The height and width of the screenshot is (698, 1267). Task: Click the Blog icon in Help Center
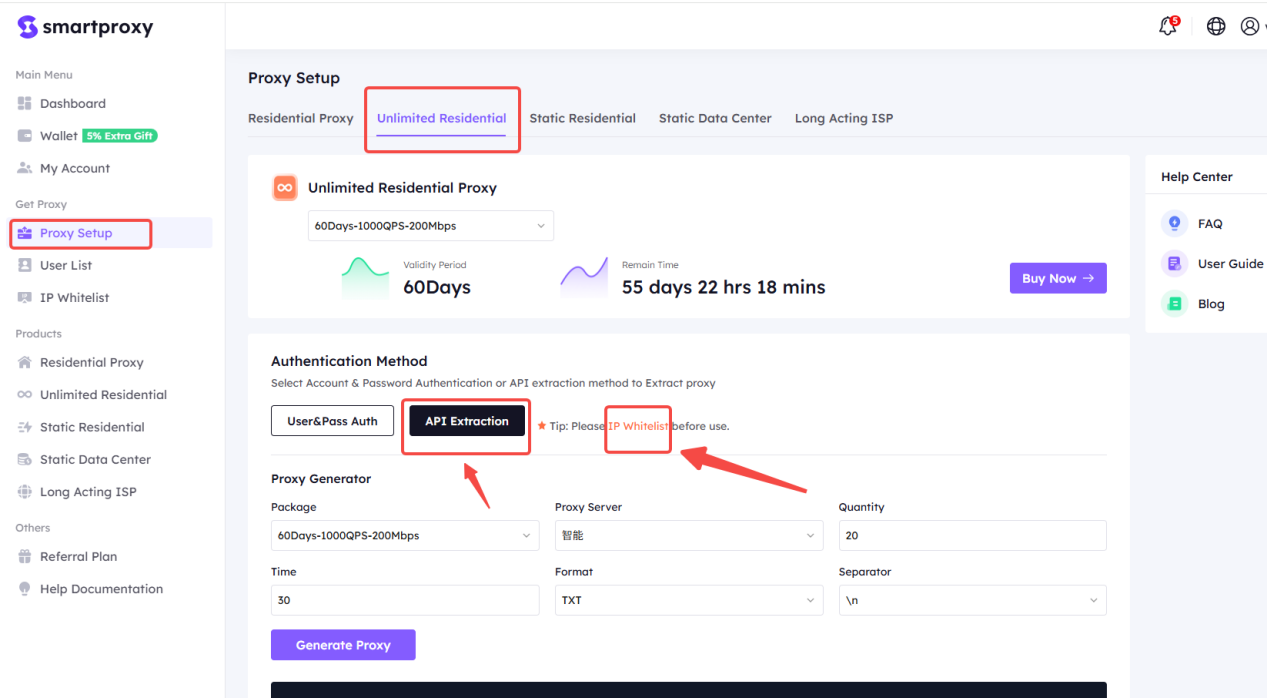(1175, 303)
